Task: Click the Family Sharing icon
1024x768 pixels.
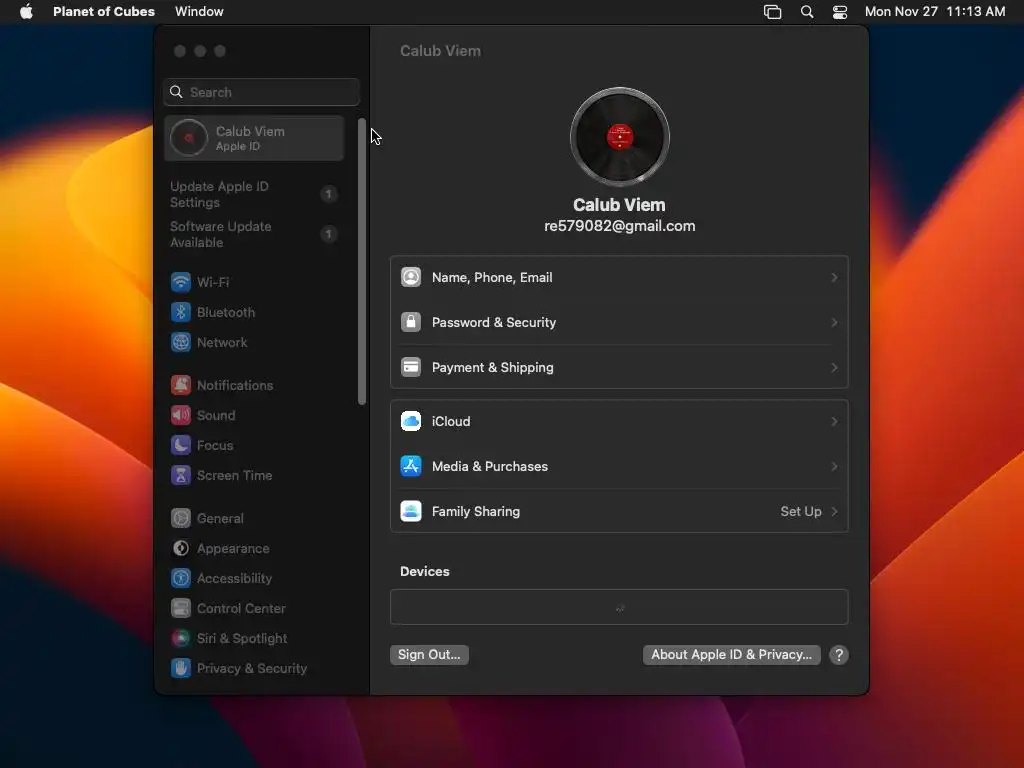Action: [411, 511]
